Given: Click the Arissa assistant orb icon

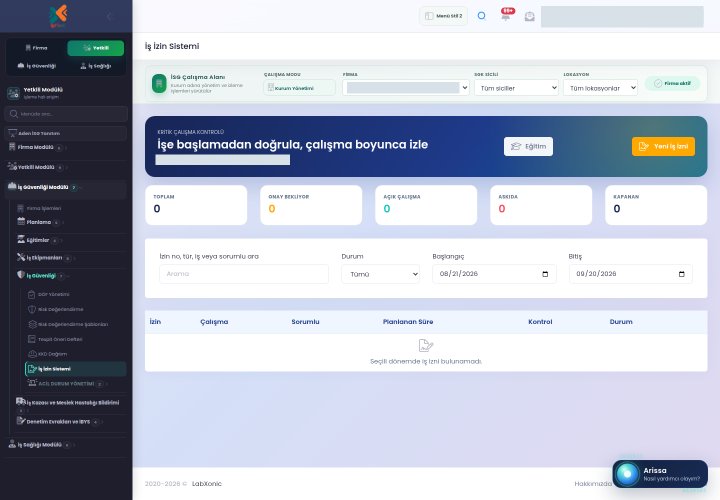Looking at the screenshot, I should (x=627, y=474).
